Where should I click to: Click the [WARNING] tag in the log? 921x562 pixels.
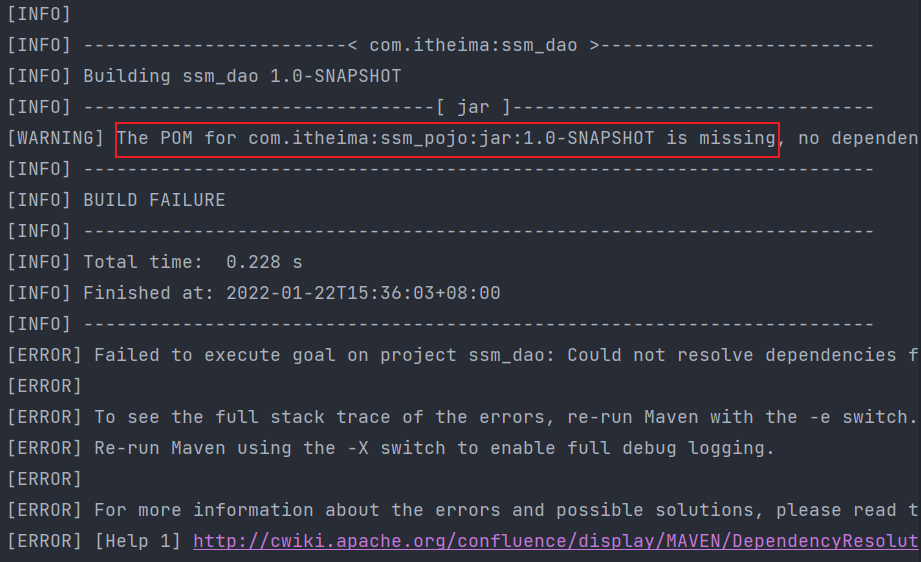56,138
